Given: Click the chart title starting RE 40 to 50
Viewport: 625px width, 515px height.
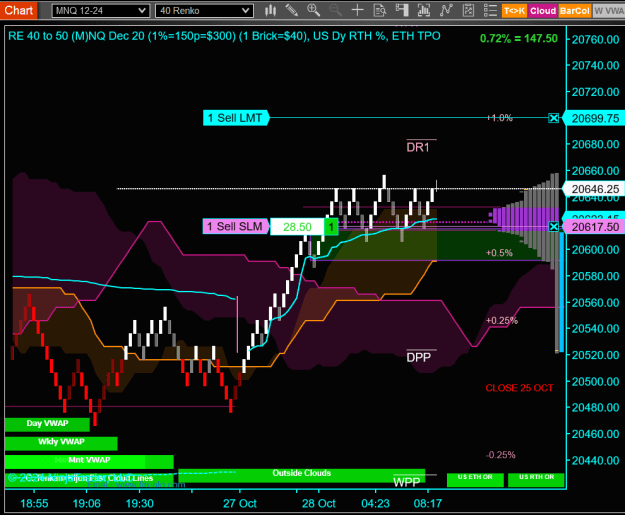Looking at the screenshot, I should point(224,36).
